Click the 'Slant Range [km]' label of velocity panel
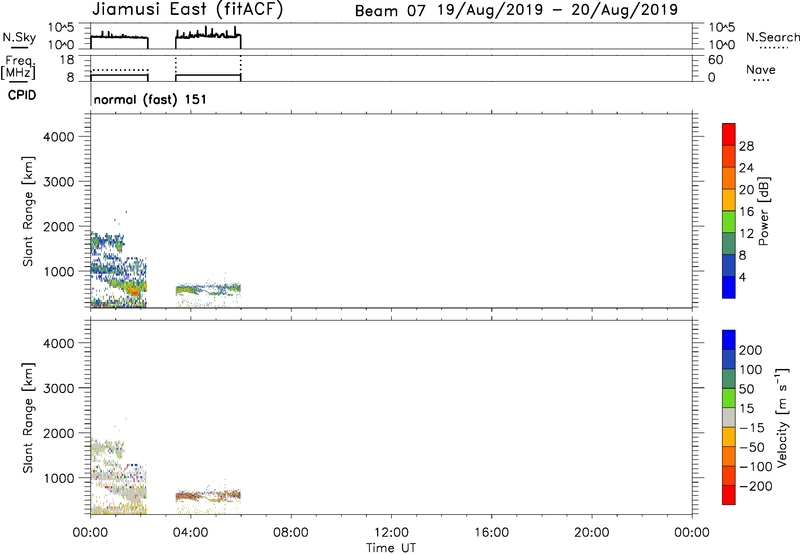The height and width of the screenshot is (554, 800). click(28, 418)
